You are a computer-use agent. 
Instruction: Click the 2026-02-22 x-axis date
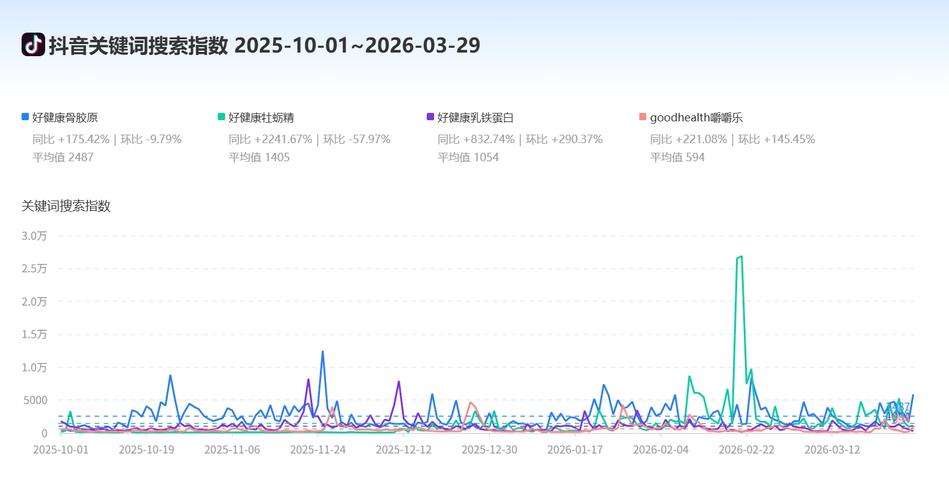(x=746, y=450)
